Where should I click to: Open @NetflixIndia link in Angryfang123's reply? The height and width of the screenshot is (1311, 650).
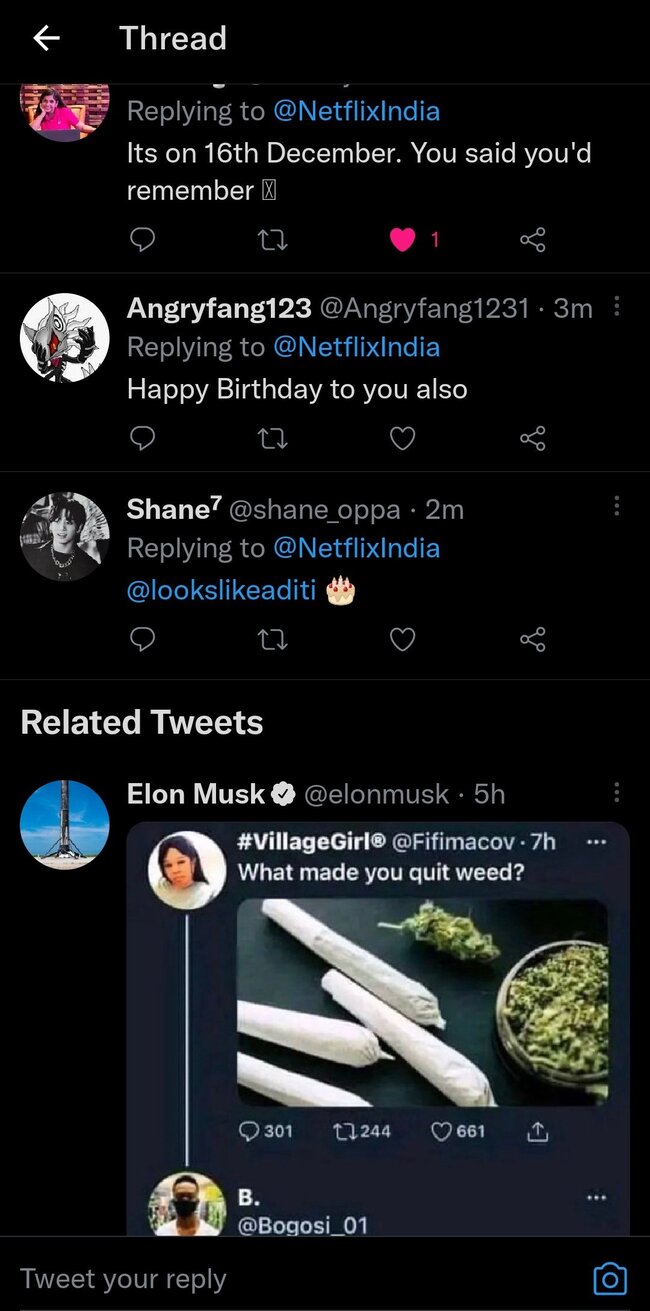coord(356,347)
